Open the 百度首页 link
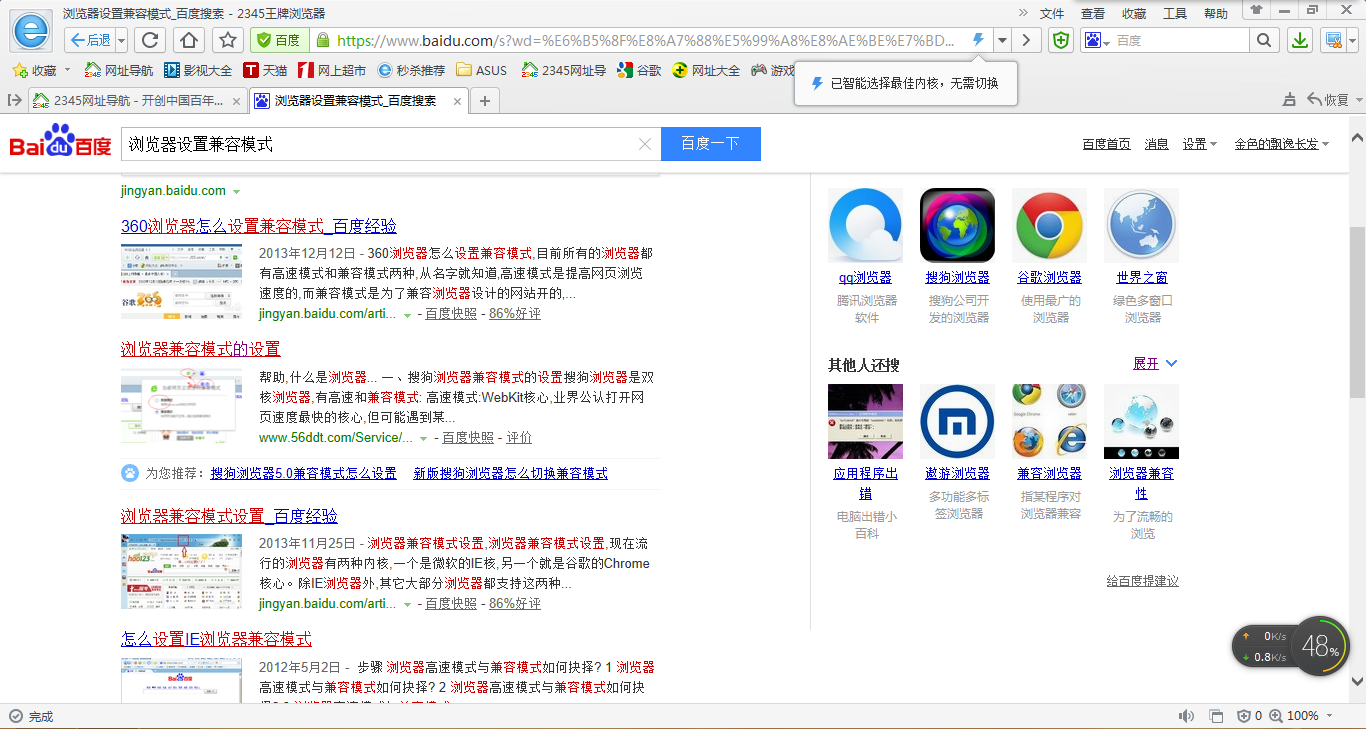 1106,144
